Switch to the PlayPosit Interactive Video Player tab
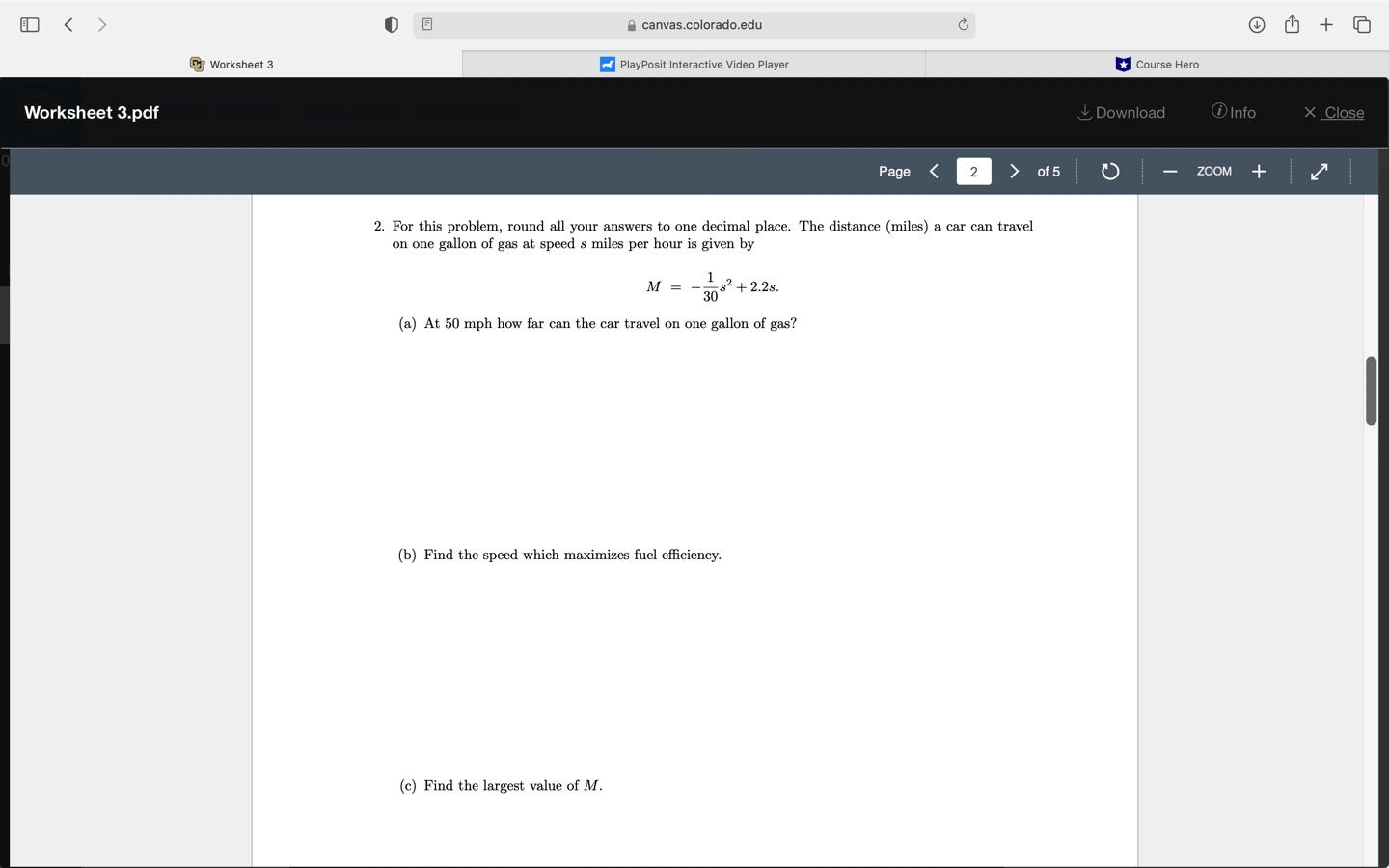This screenshot has height=868, width=1389. pyautogui.click(x=694, y=64)
